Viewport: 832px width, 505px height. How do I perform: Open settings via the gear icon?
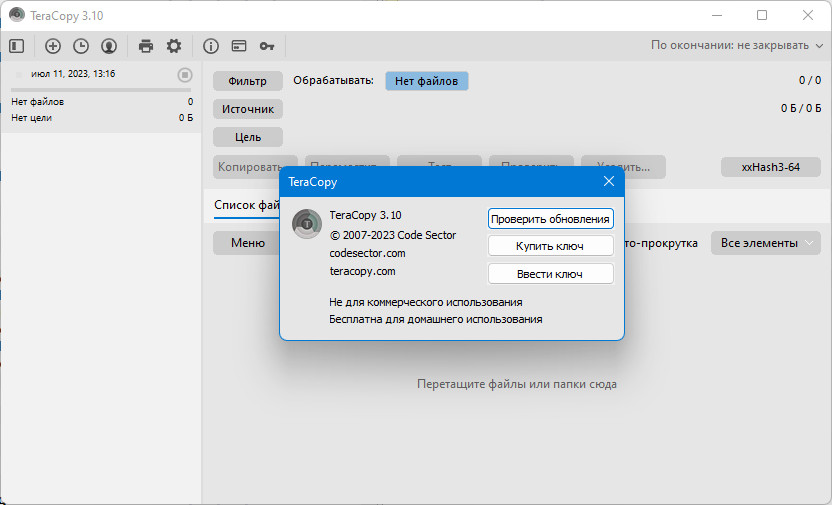[174, 46]
